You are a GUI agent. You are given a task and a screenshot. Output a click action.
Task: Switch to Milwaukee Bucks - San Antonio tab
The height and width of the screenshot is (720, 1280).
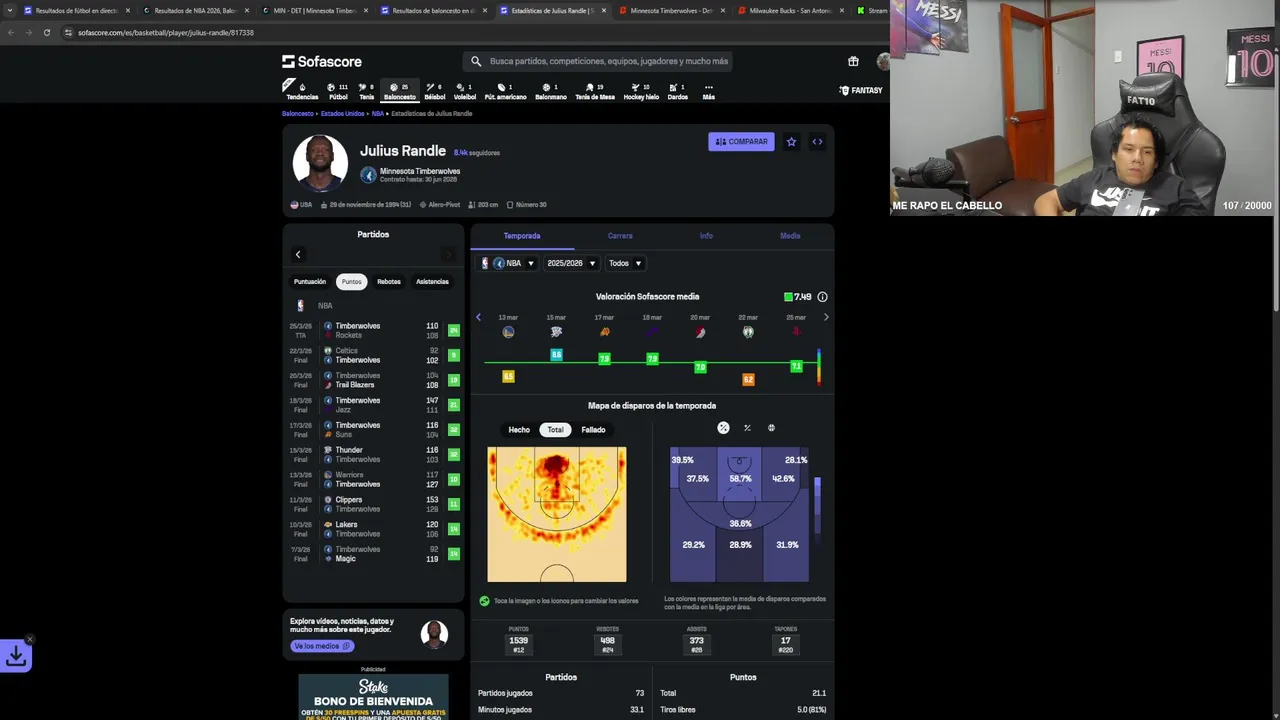click(x=790, y=10)
